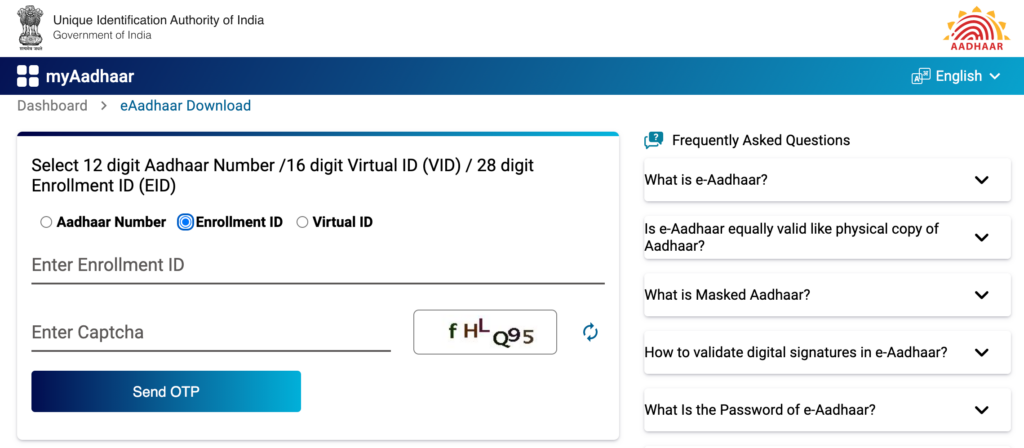The height and width of the screenshot is (448, 1024).
Task: Click the language translate icon
Action: 920,76
